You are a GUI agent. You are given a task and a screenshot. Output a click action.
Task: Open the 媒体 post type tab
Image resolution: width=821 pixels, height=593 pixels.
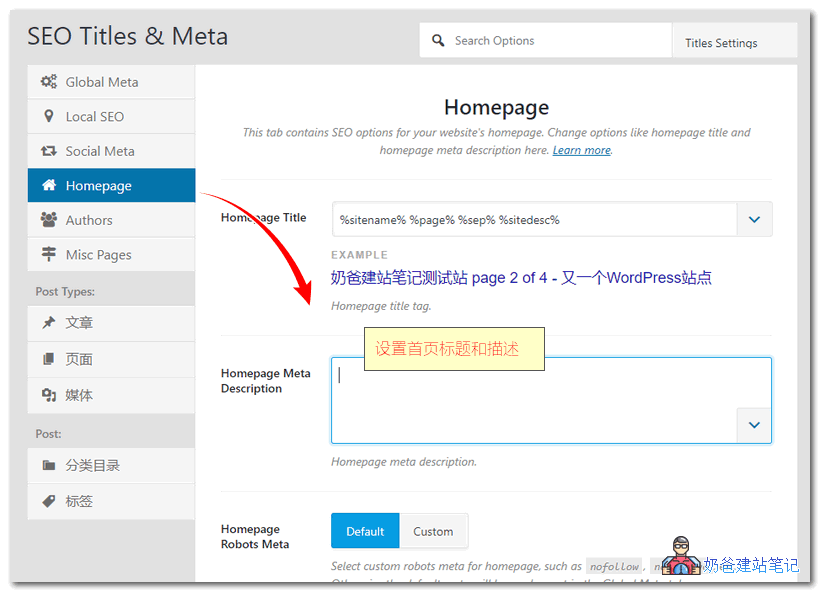pyautogui.click(x=79, y=395)
